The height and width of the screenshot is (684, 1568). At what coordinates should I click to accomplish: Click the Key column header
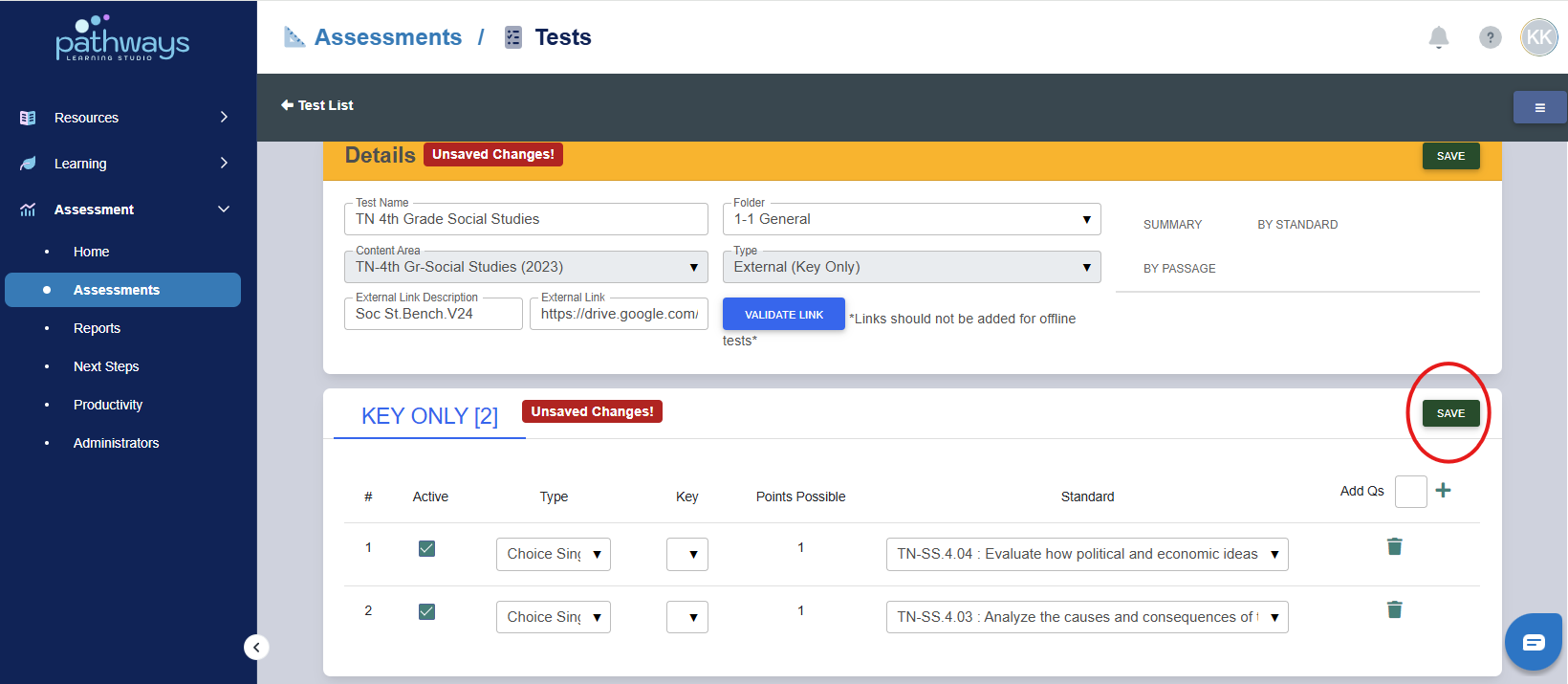point(686,496)
